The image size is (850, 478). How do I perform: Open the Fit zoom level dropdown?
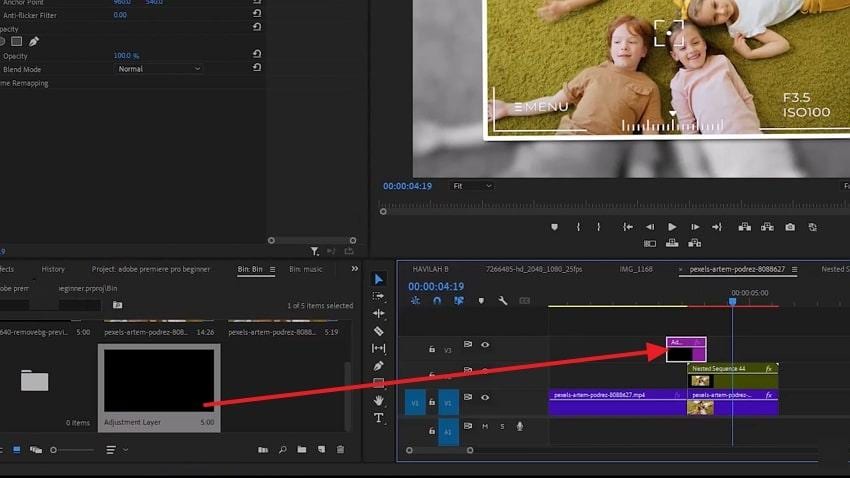(x=472, y=186)
